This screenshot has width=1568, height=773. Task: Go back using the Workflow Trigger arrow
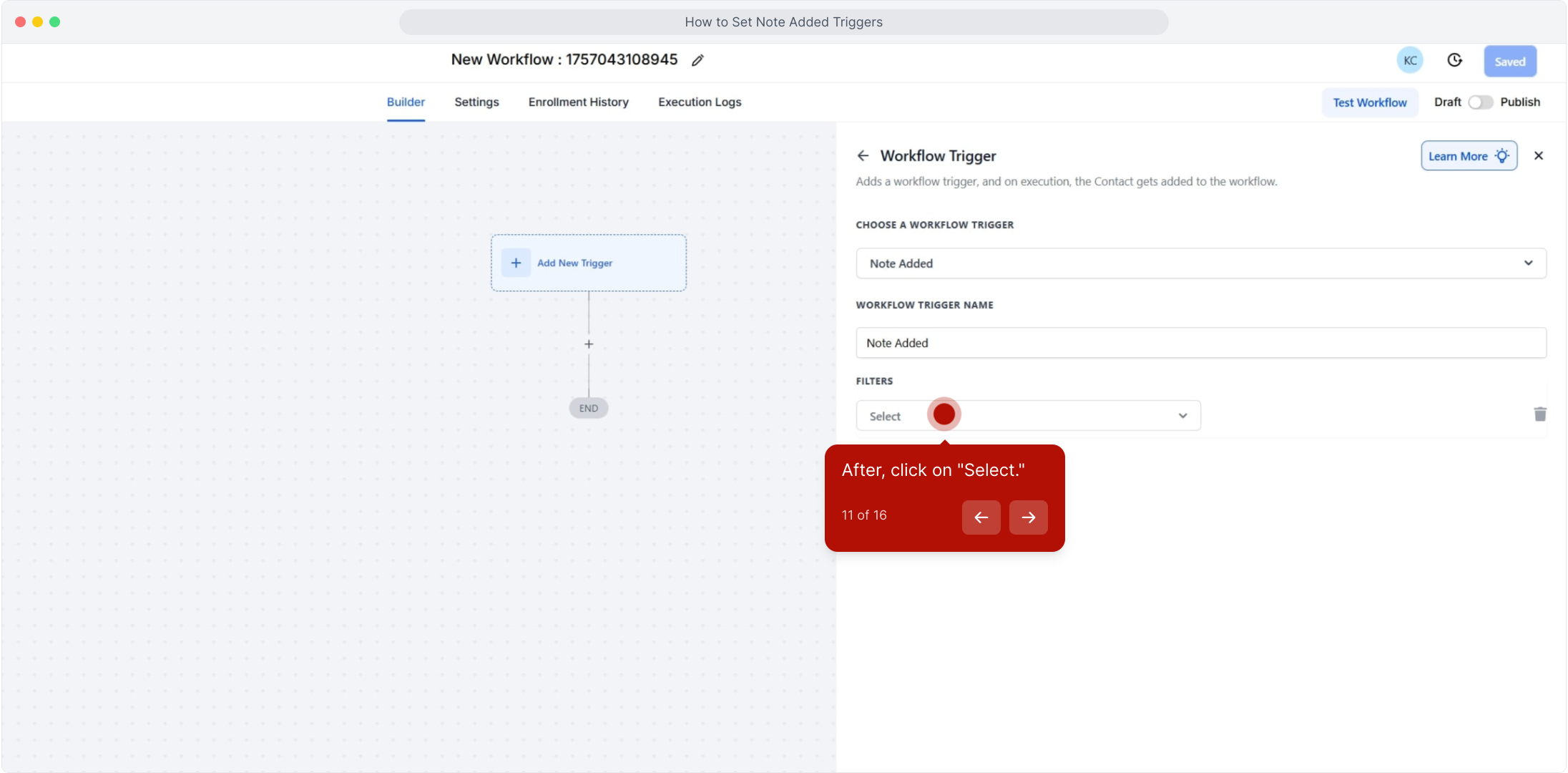click(863, 156)
